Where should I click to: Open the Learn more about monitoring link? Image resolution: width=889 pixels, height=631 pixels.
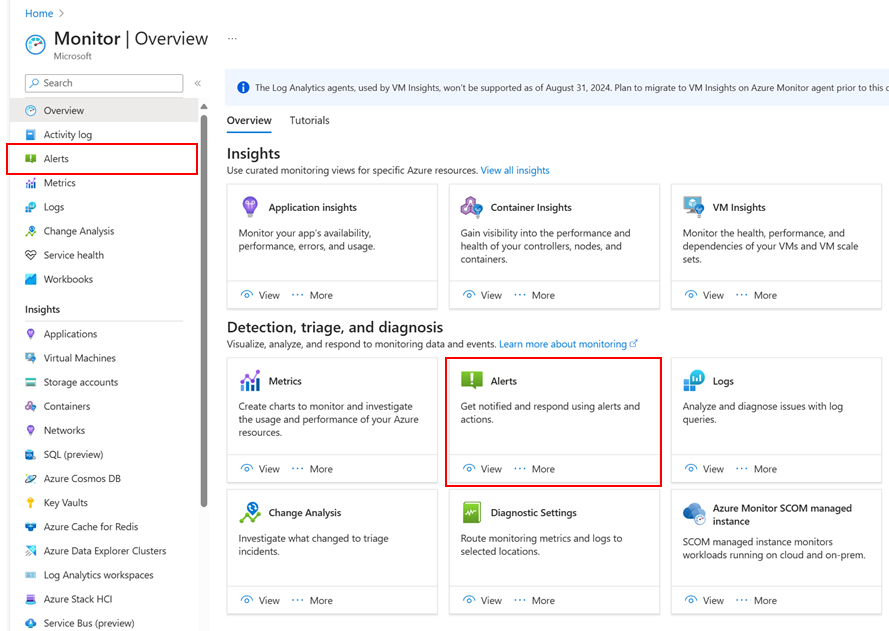[x=568, y=343]
